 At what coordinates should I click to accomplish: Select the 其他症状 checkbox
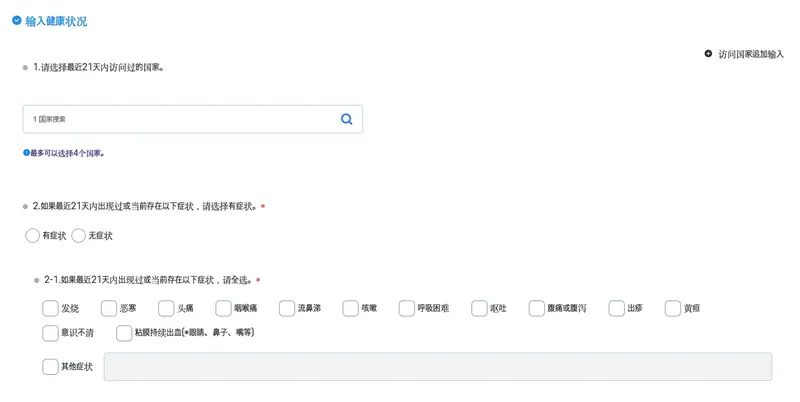coord(50,366)
